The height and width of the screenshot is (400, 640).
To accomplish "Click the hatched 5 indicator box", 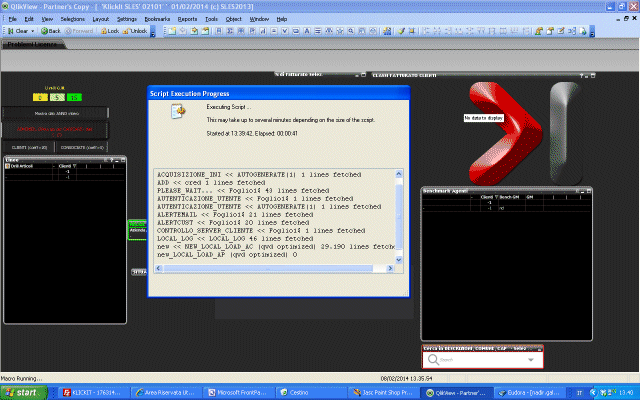I will [x=57, y=97].
